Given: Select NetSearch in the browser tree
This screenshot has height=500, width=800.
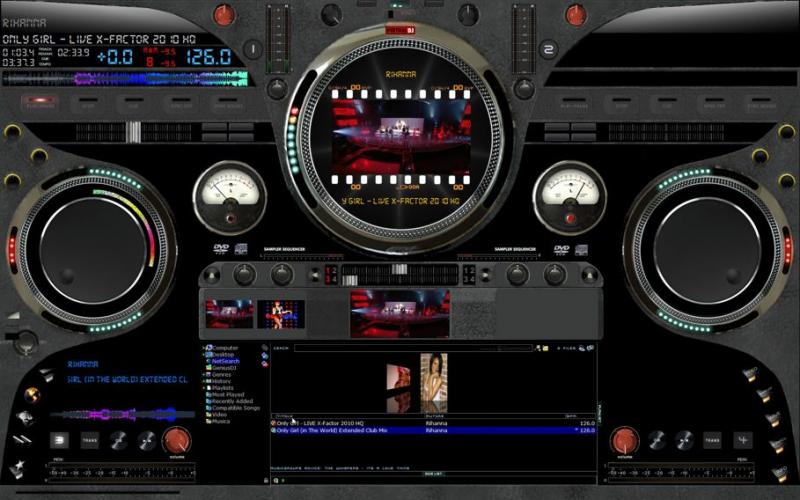Looking at the screenshot, I should (226, 361).
